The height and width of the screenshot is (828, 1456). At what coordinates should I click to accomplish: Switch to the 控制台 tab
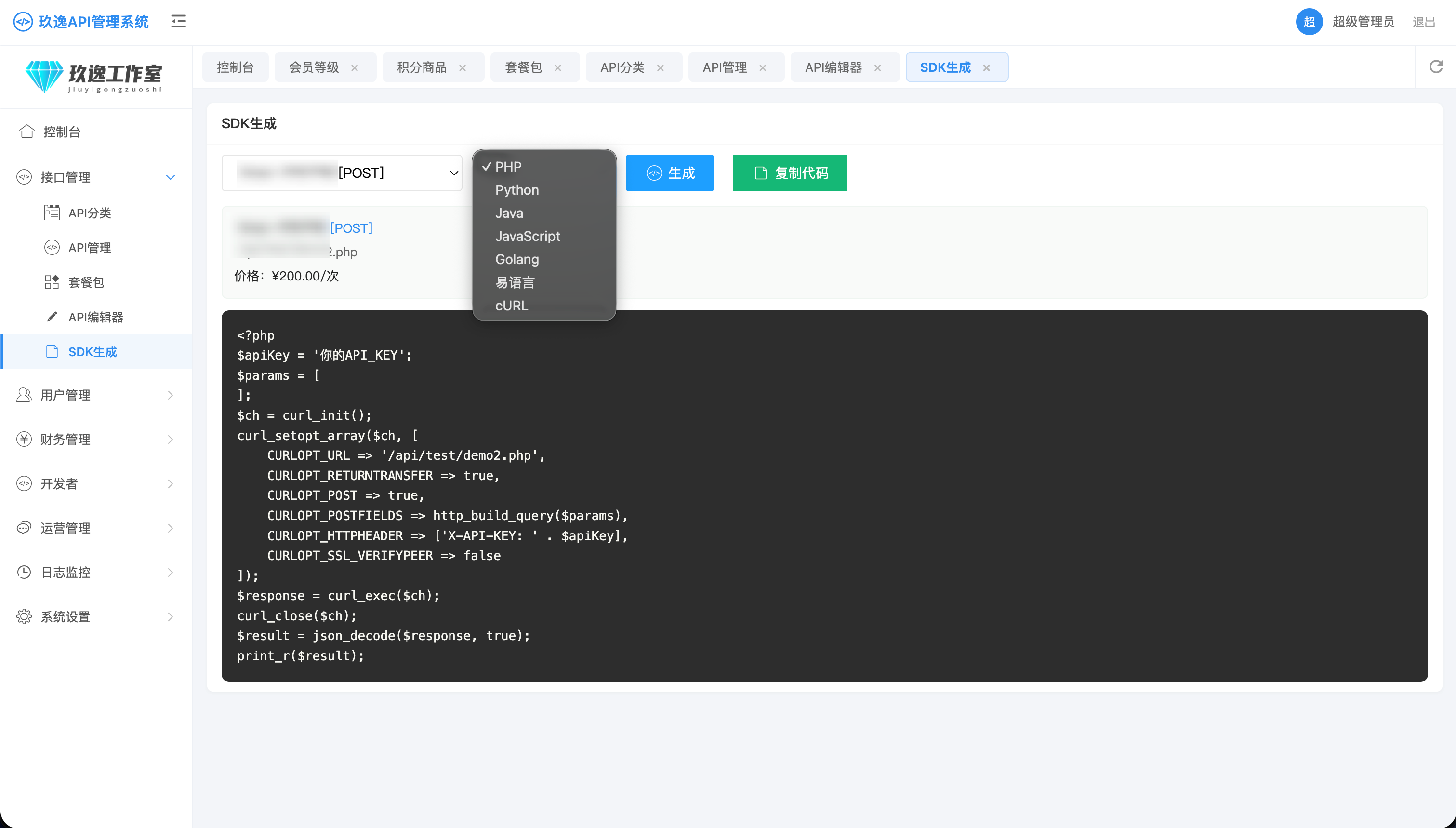[x=235, y=67]
